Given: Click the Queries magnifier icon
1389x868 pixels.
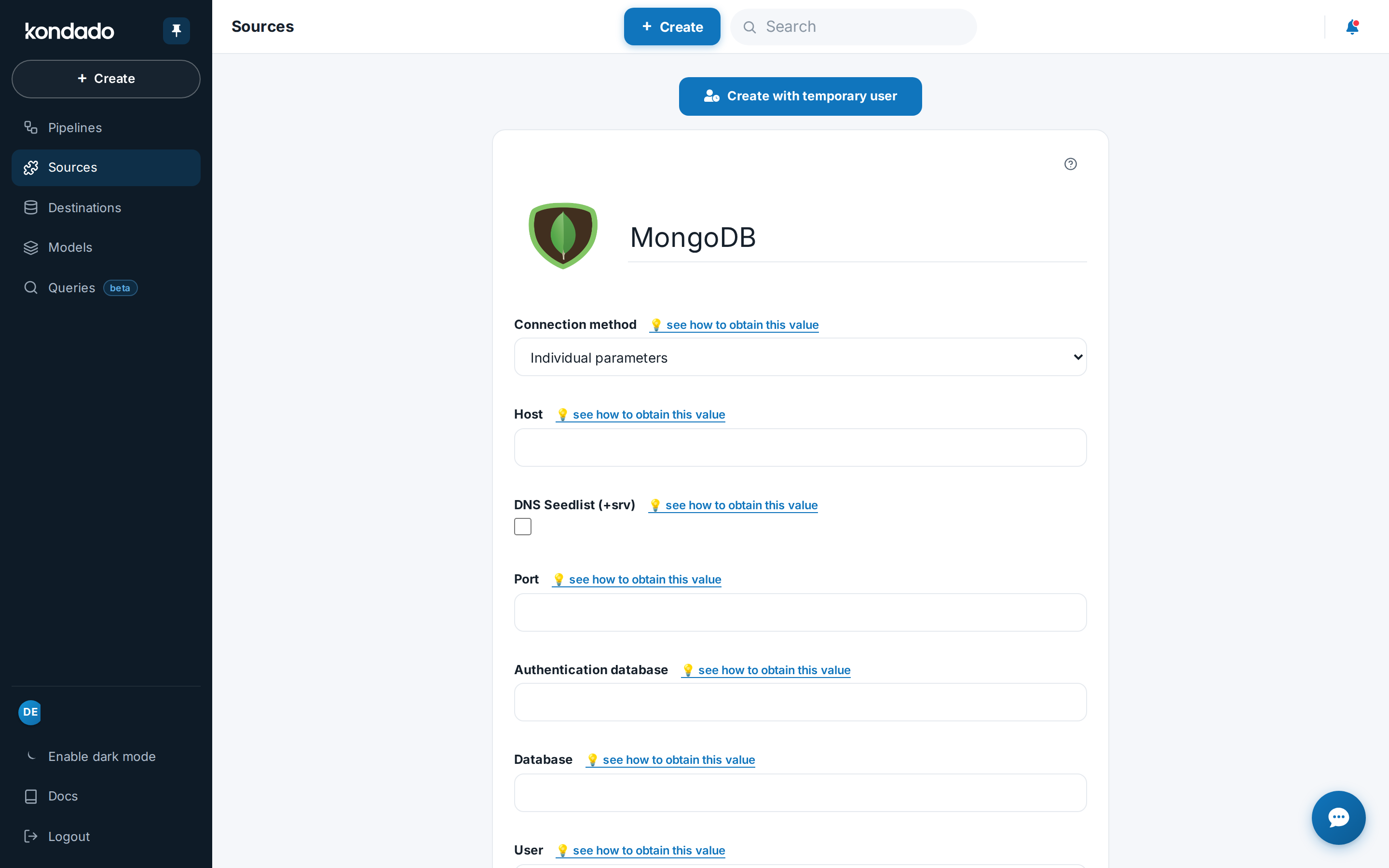Looking at the screenshot, I should click(x=31, y=287).
